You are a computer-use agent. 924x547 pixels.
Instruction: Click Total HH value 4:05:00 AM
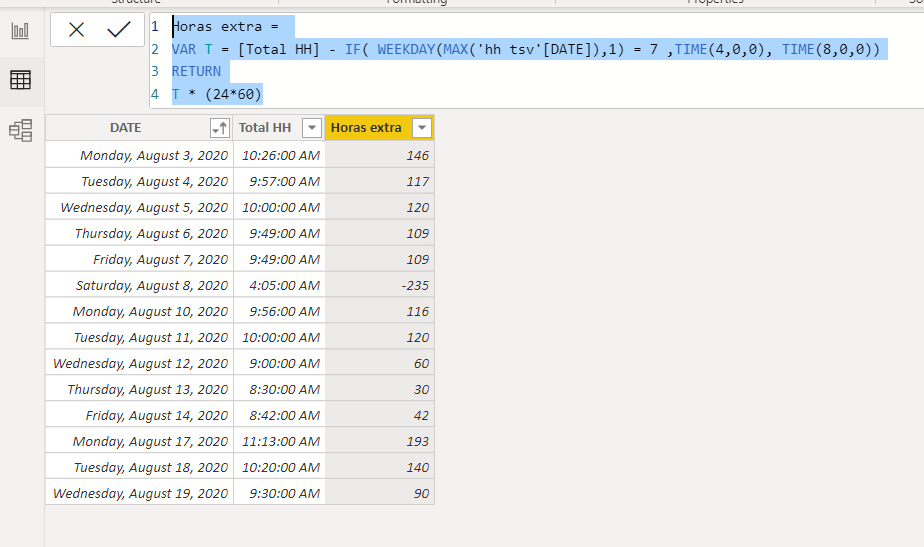279,285
